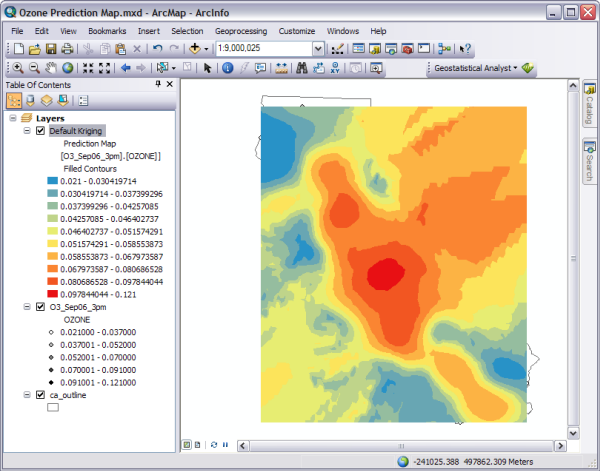Collapse the Layers data frame

tap(13, 118)
